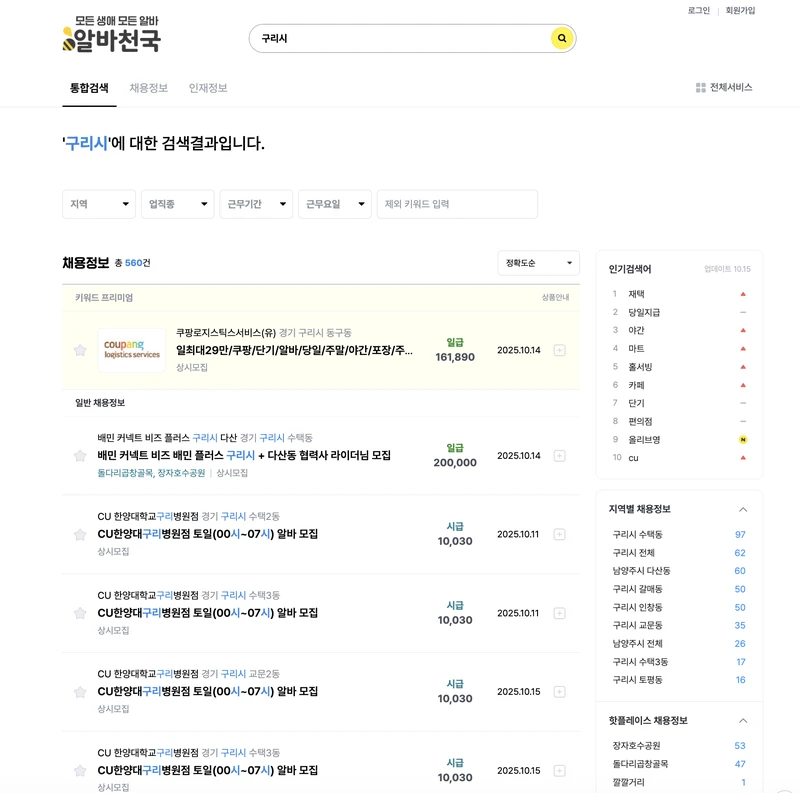Open the CU한양대구리병원점 수택2동 job title
The height and width of the screenshot is (793, 800).
(208, 534)
